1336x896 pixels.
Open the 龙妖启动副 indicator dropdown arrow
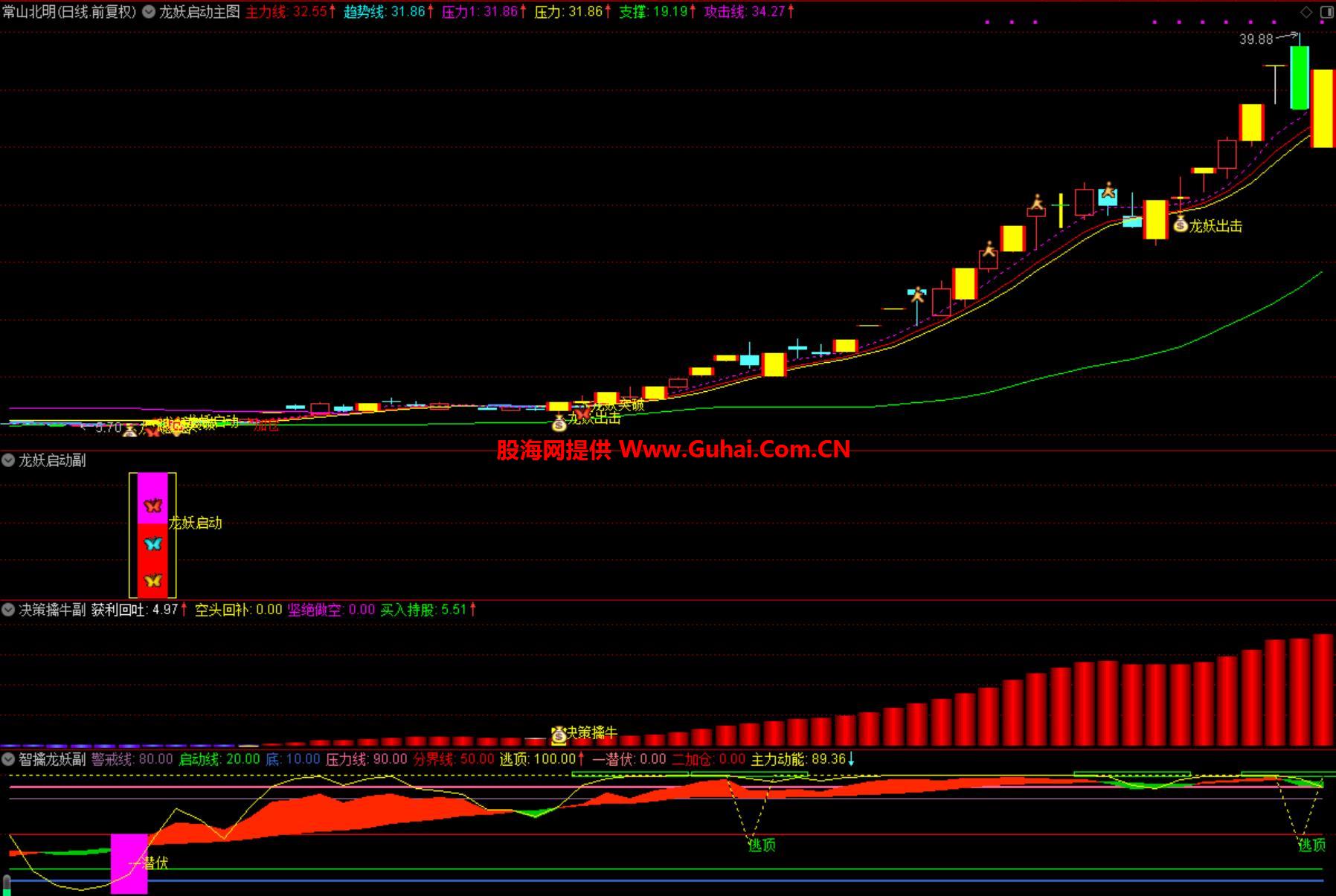click(8, 460)
